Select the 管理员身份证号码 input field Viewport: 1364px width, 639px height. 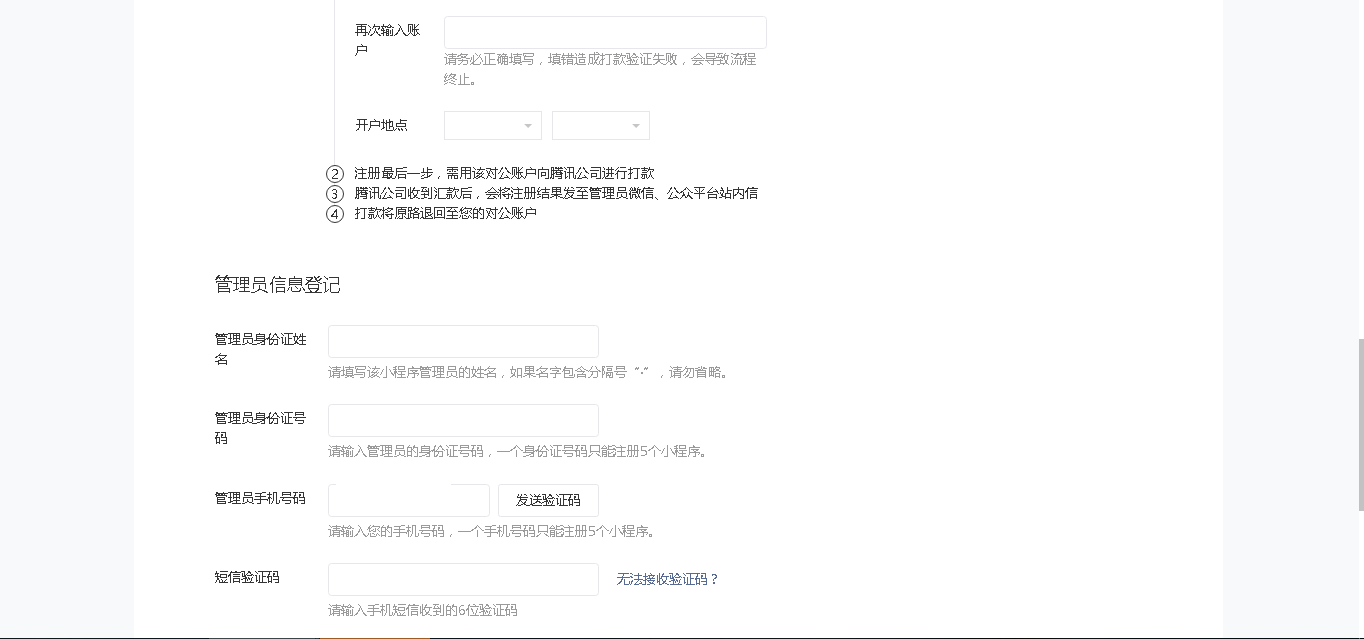pyautogui.click(x=463, y=420)
